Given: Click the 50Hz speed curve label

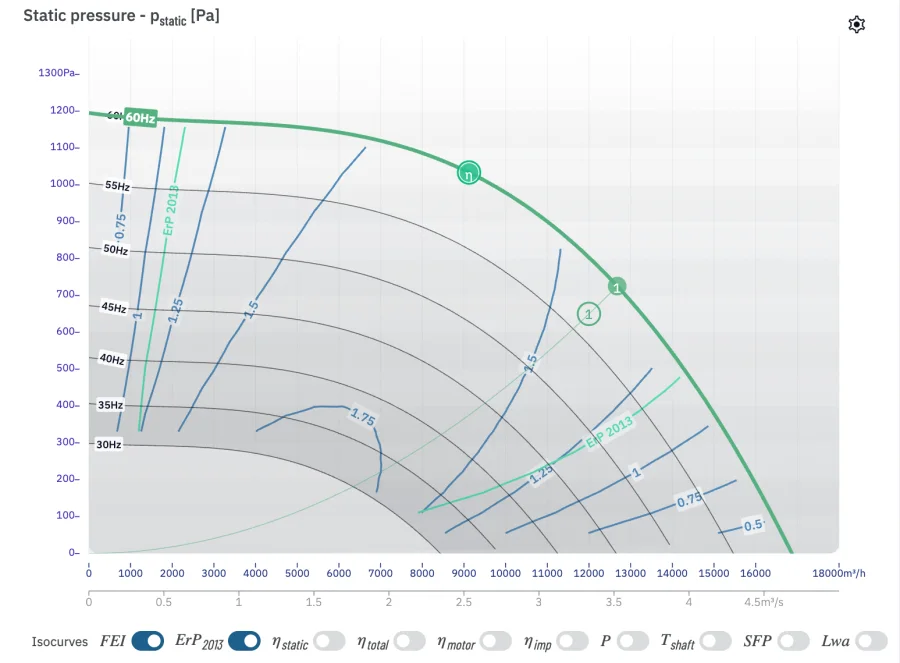Looking at the screenshot, I should tap(115, 249).
